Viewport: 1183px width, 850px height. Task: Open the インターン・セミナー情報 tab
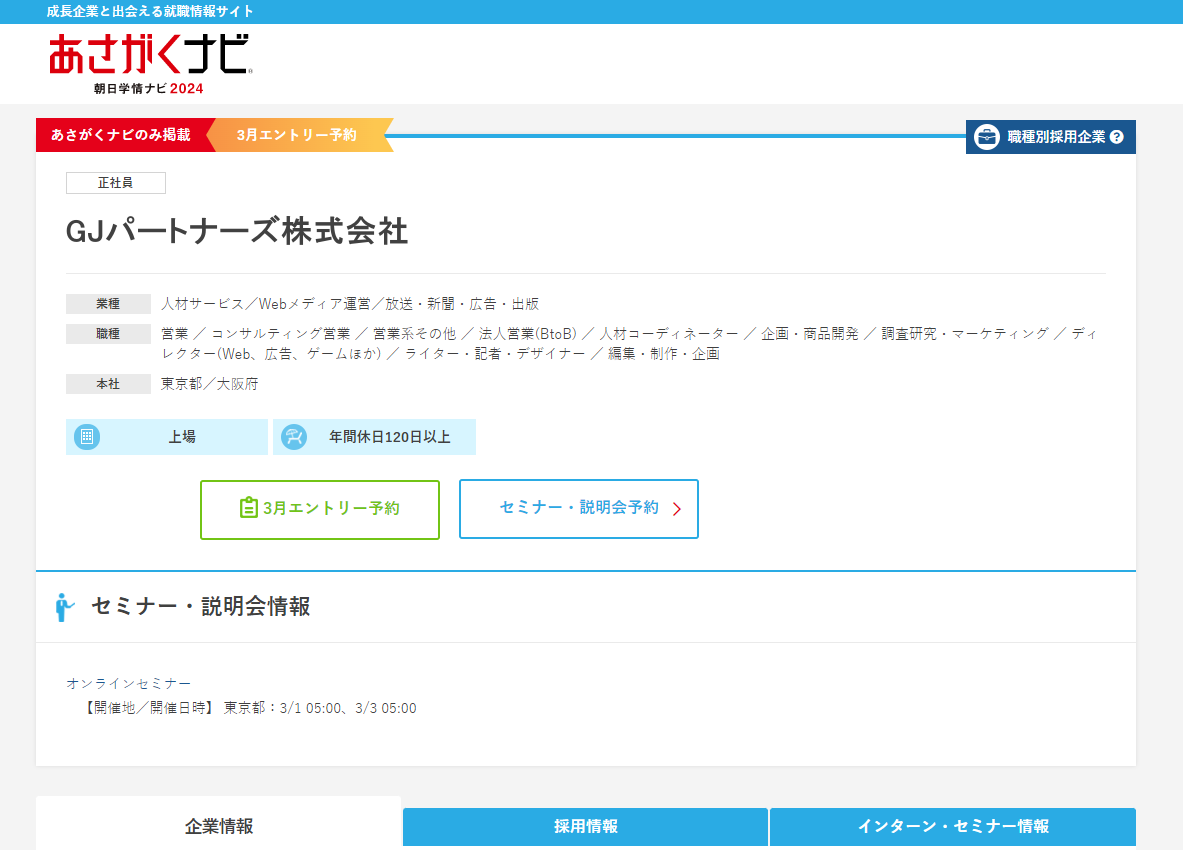click(x=953, y=827)
